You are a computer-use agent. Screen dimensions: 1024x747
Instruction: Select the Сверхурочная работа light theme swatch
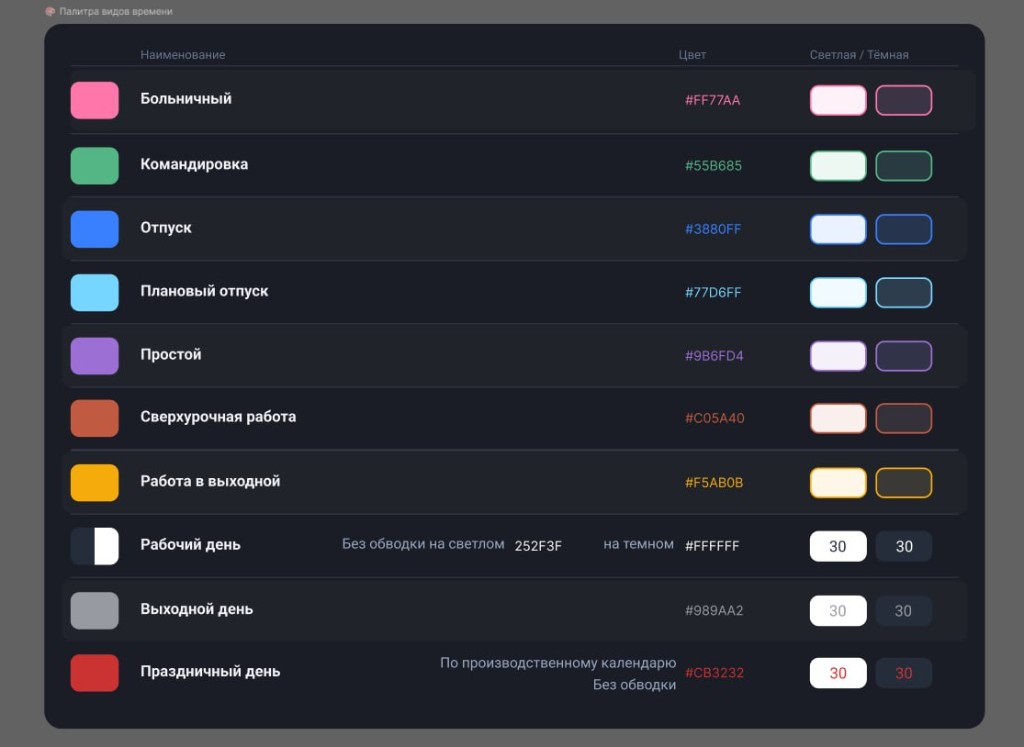point(838,418)
